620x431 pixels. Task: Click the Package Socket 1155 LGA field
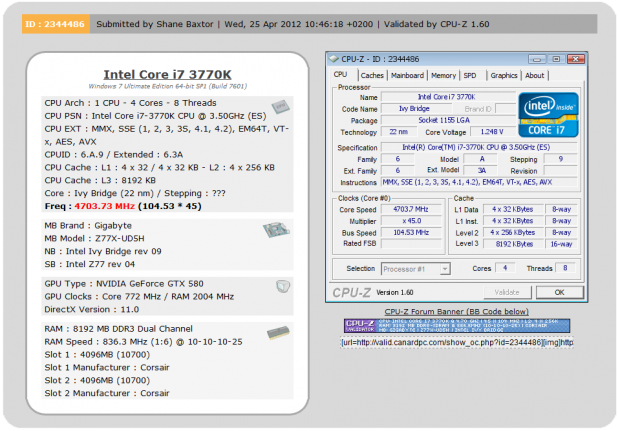pyautogui.click(x=448, y=120)
